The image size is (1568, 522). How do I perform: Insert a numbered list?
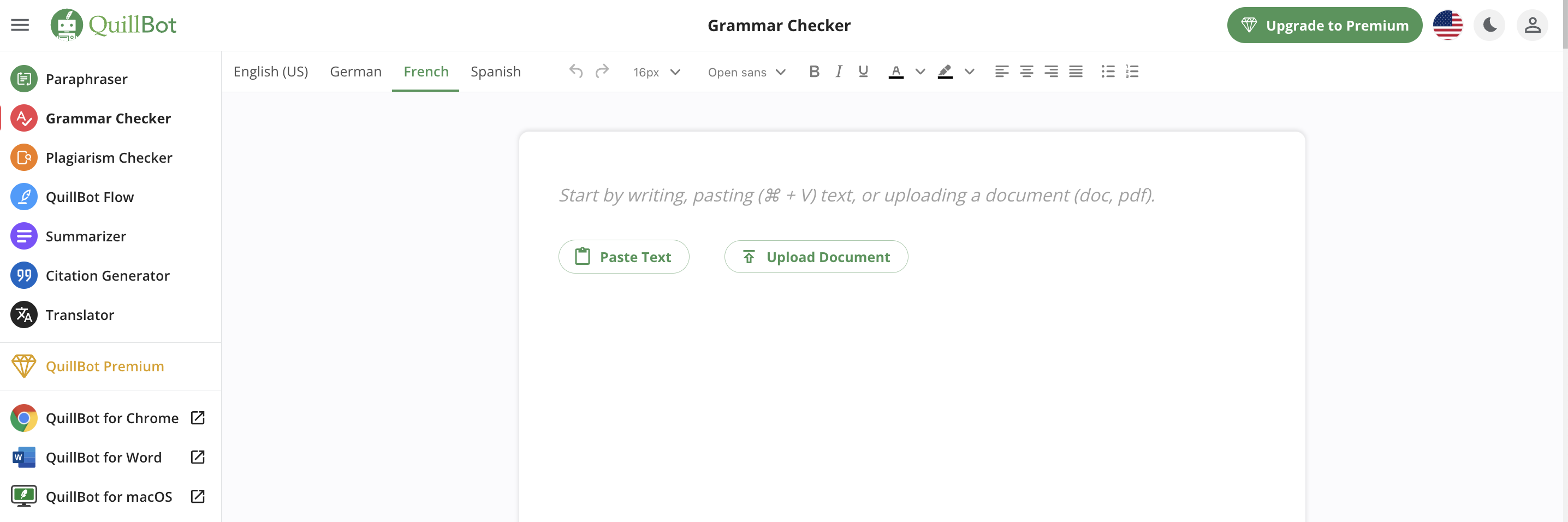pyautogui.click(x=1132, y=72)
